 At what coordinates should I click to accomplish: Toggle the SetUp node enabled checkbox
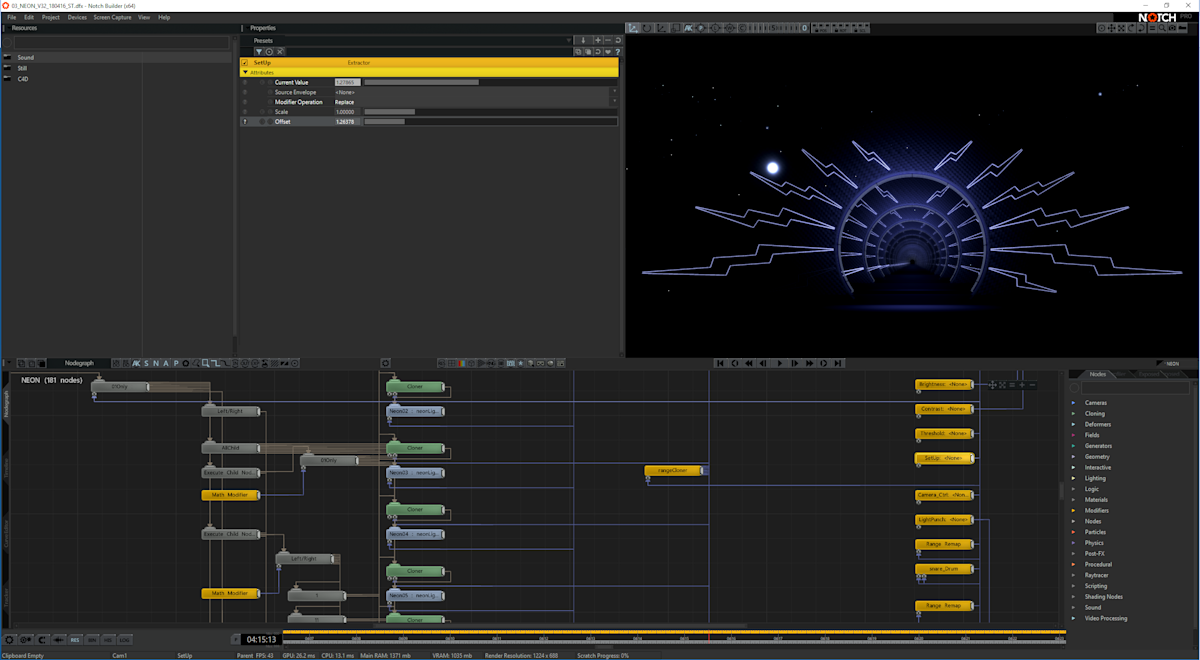tap(245, 62)
